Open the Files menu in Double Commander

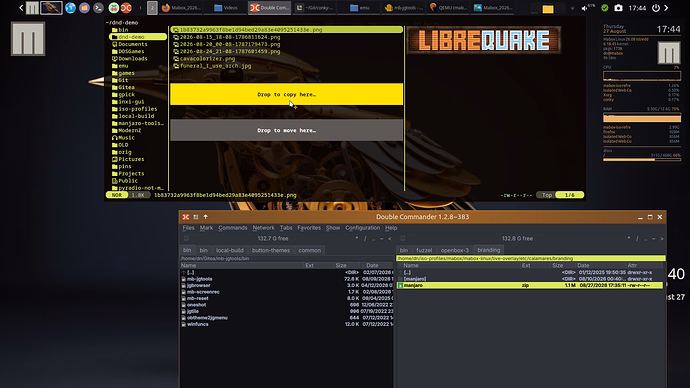click(x=188, y=228)
